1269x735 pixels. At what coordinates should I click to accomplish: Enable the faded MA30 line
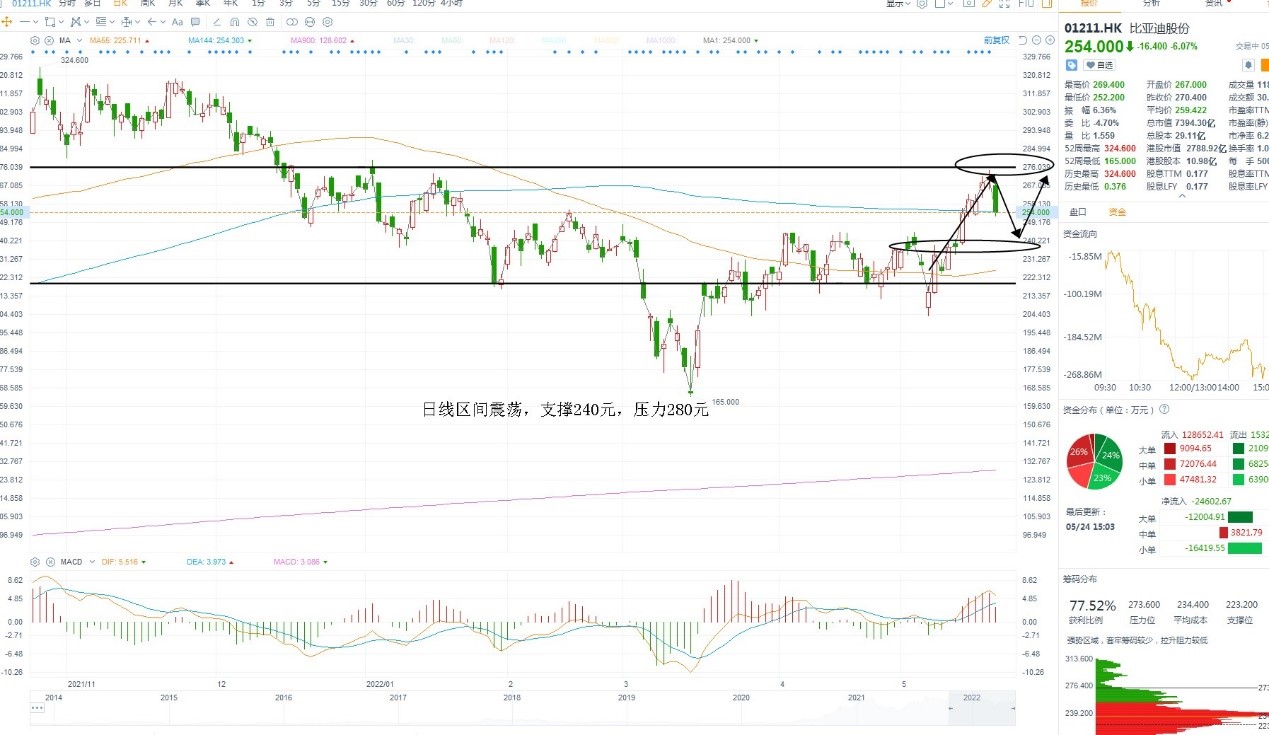(x=404, y=41)
